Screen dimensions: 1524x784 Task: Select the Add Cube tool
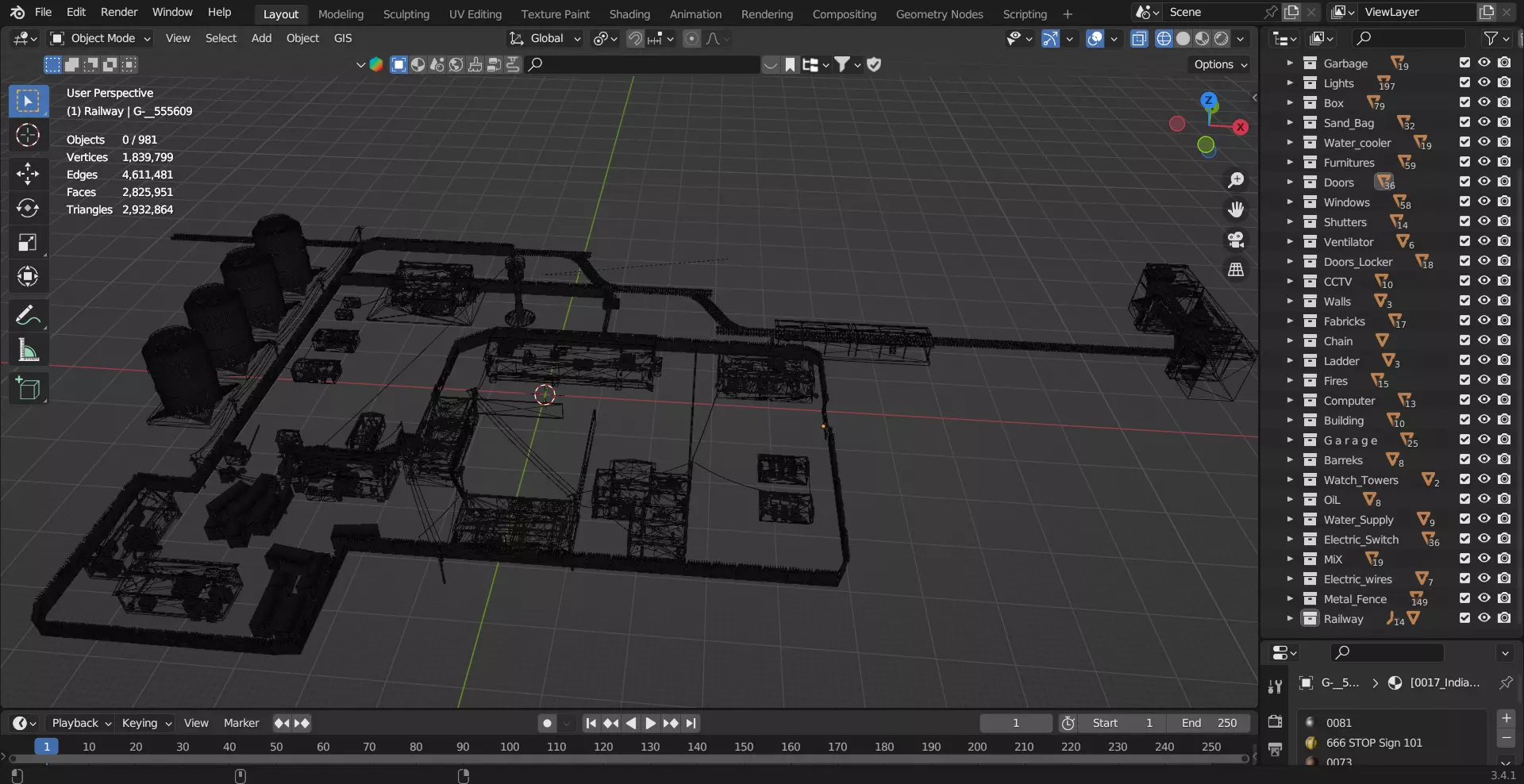click(28, 389)
